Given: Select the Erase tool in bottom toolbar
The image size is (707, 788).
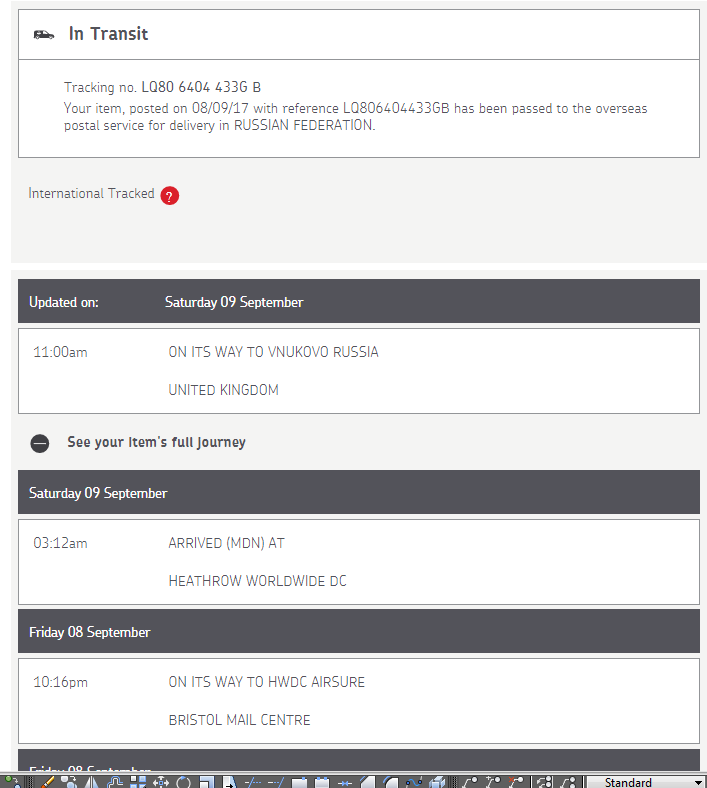Looking at the screenshot, I should click(46, 782).
